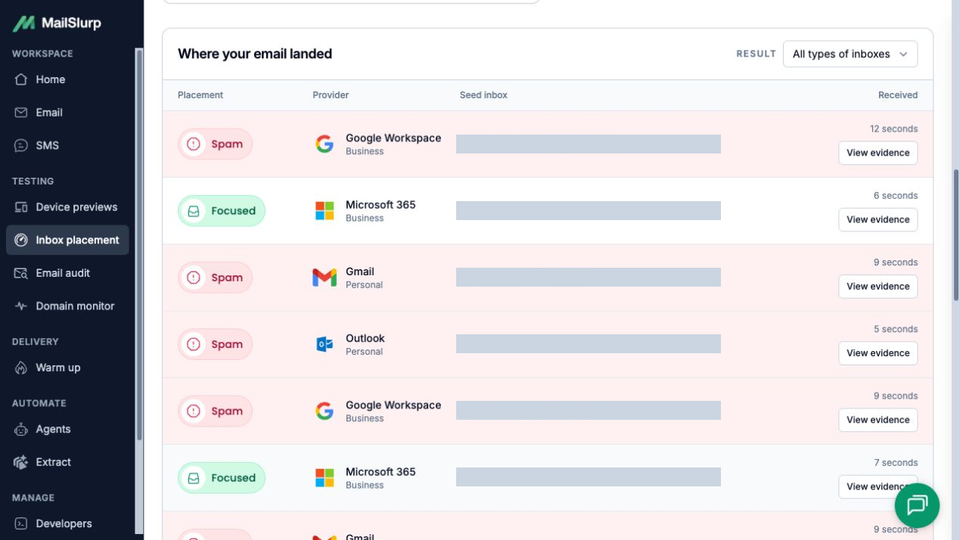Screen dimensions: 960x540
Task: Click the Email envelope icon in sidebar
Action: [21, 113]
